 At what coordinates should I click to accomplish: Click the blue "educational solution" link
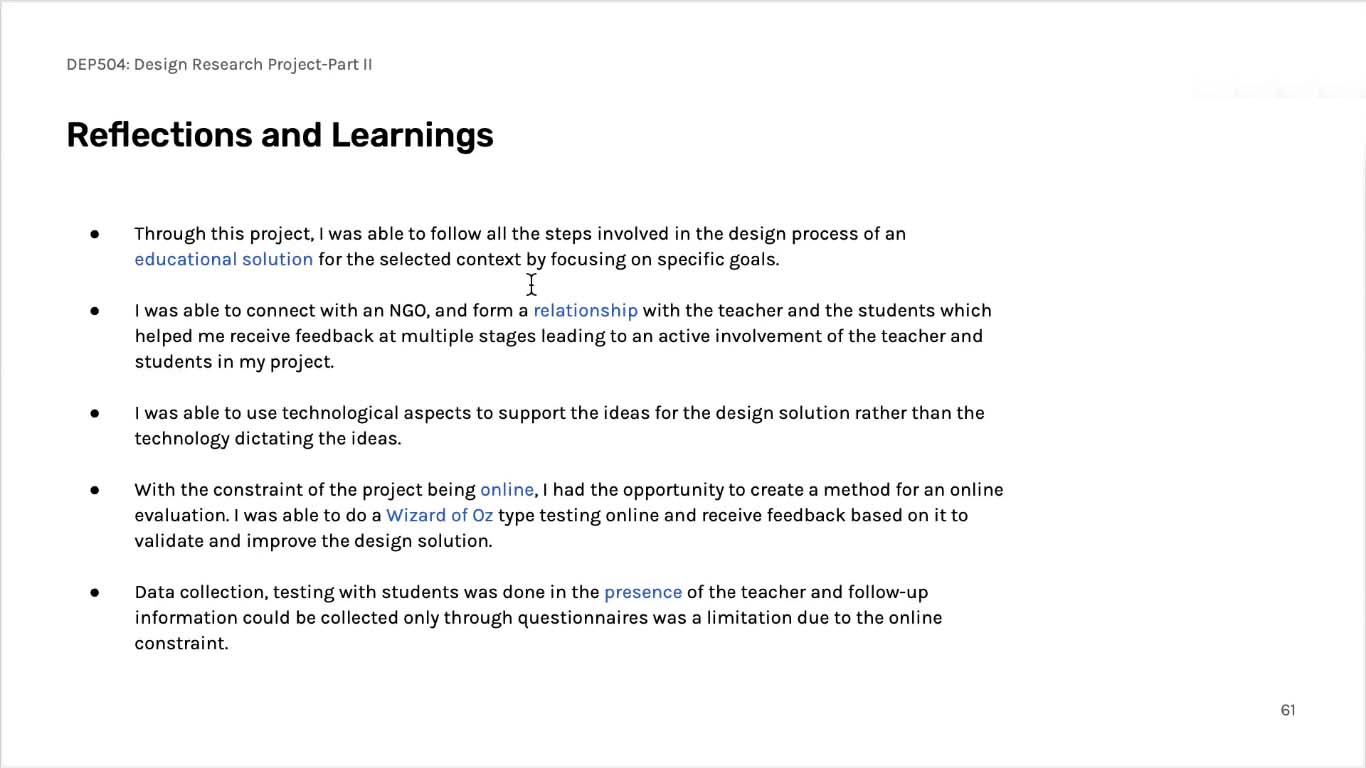pos(224,260)
